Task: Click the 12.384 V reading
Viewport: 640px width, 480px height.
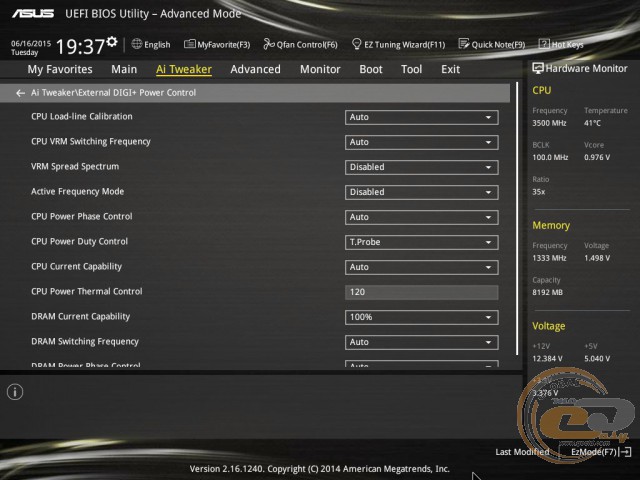Action: click(x=547, y=358)
